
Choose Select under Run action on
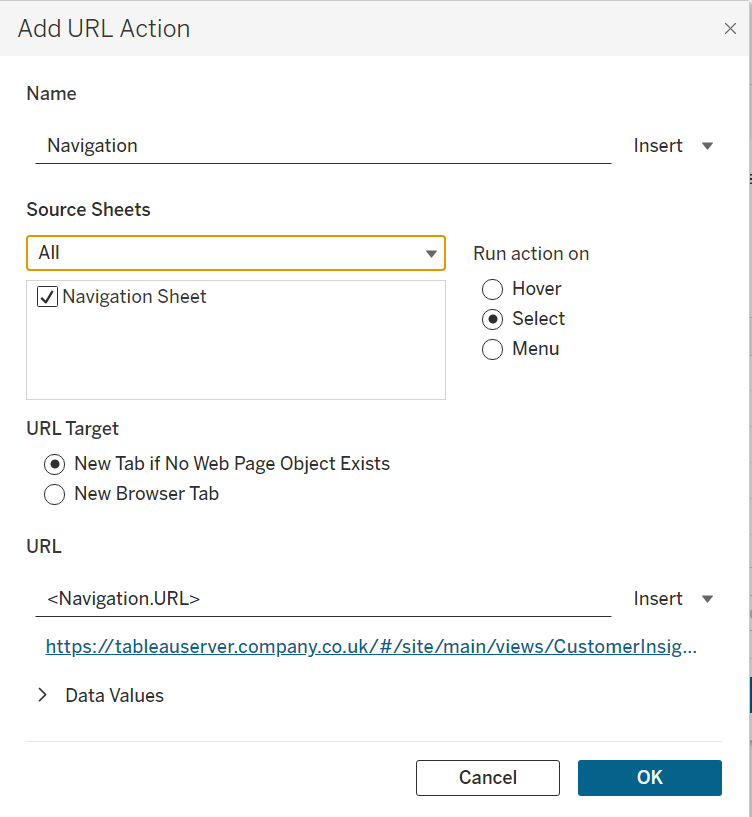coord(492,319)
